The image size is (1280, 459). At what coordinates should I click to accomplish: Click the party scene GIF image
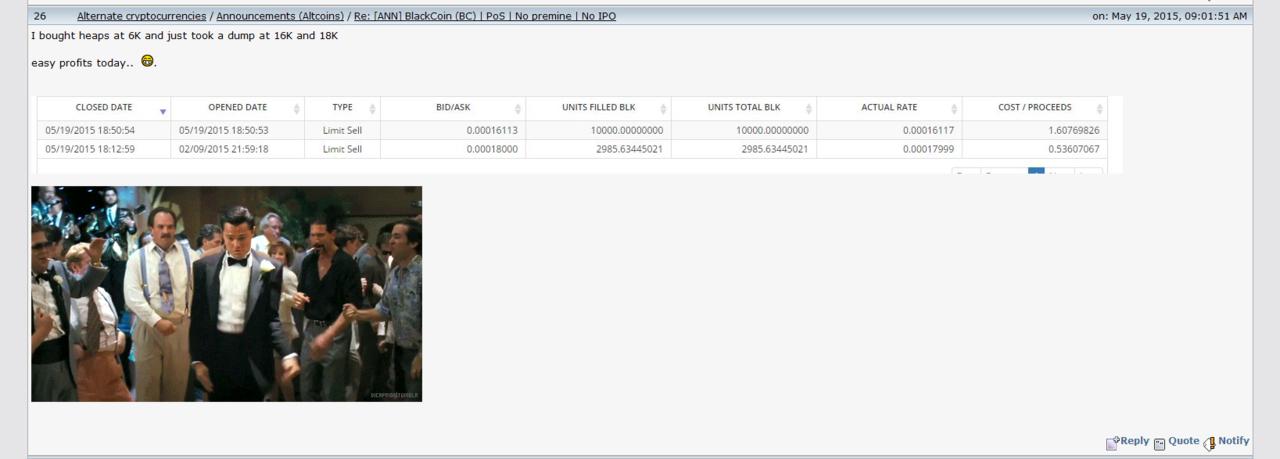coord(226,294)
